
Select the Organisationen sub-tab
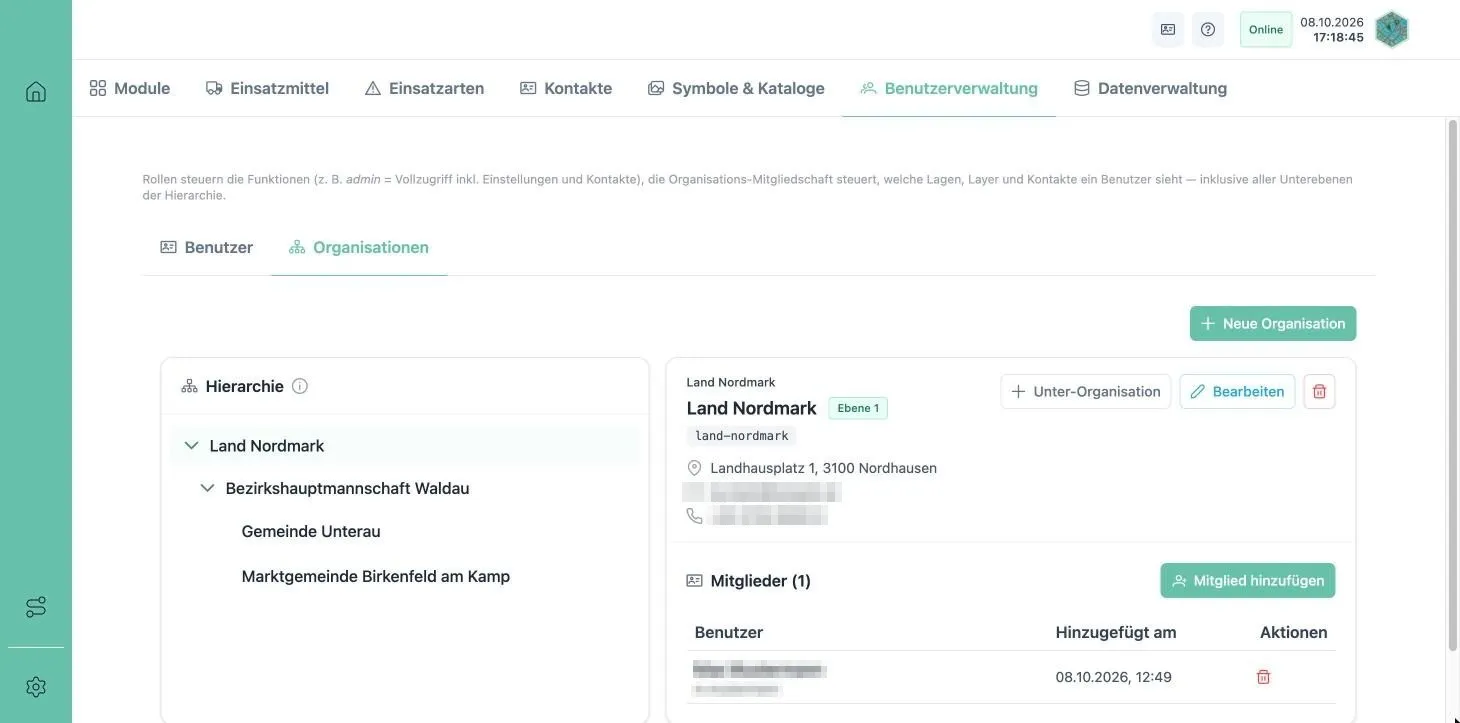pos(359,247)
